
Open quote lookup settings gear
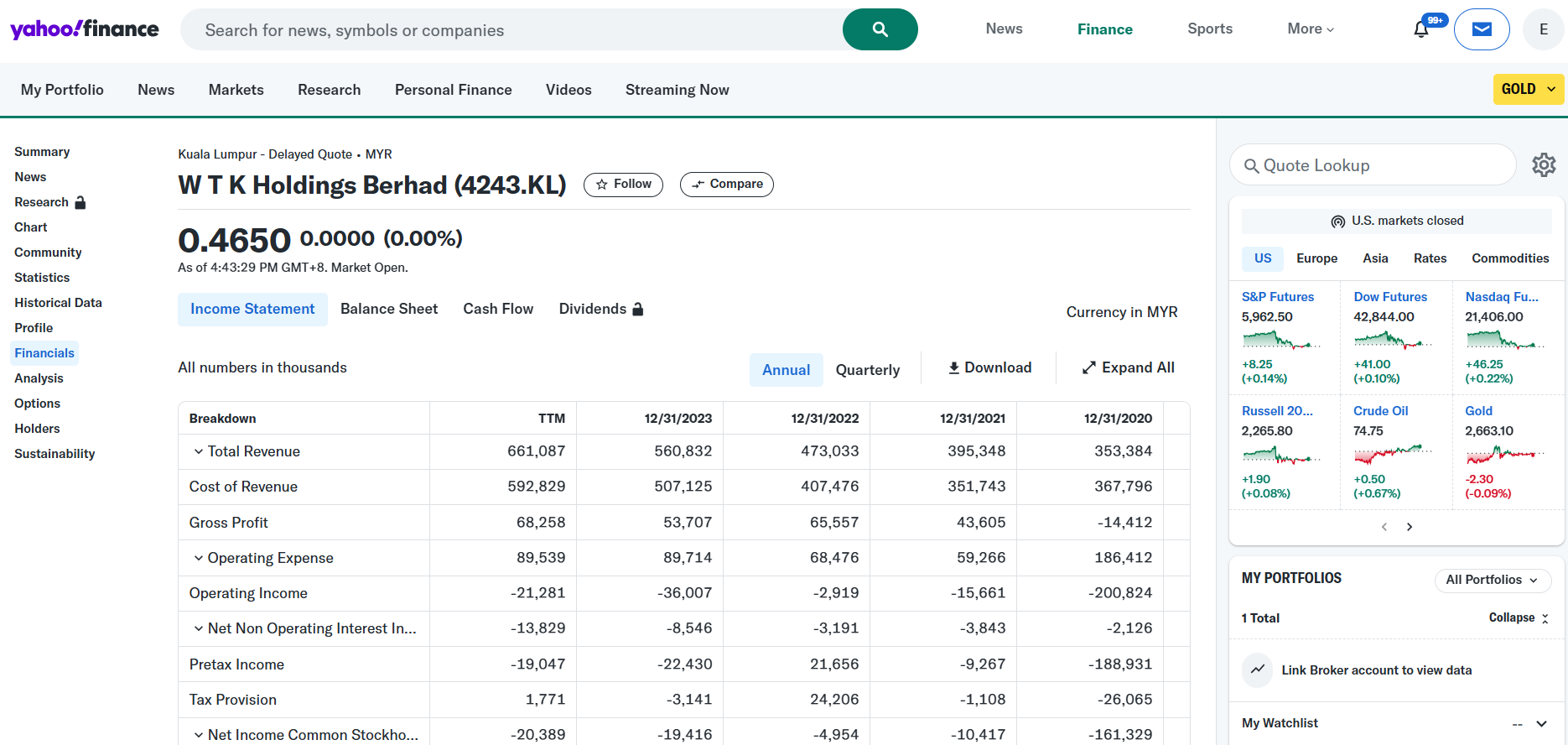[x=1544, y=165]
